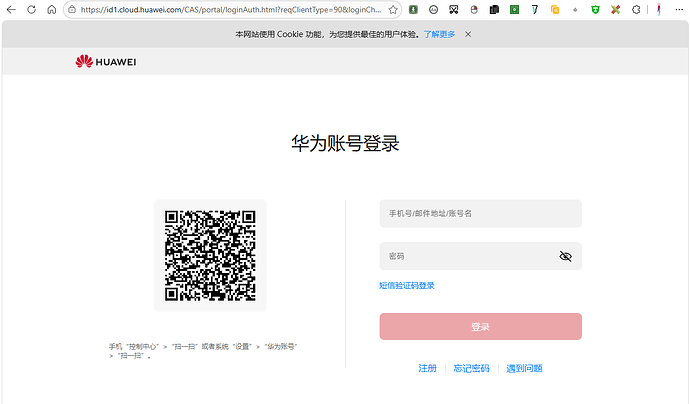
Task: Click the orange copy extension icon
Action: point(554,10)
